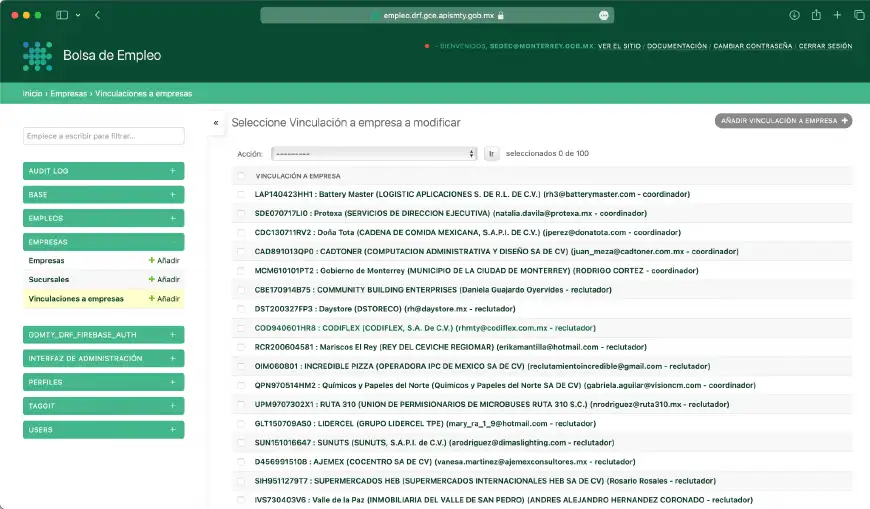The image size is (870, 509).
Task: Click the Bolsa de Empleo logo
Action: click(x=37, y=56)
